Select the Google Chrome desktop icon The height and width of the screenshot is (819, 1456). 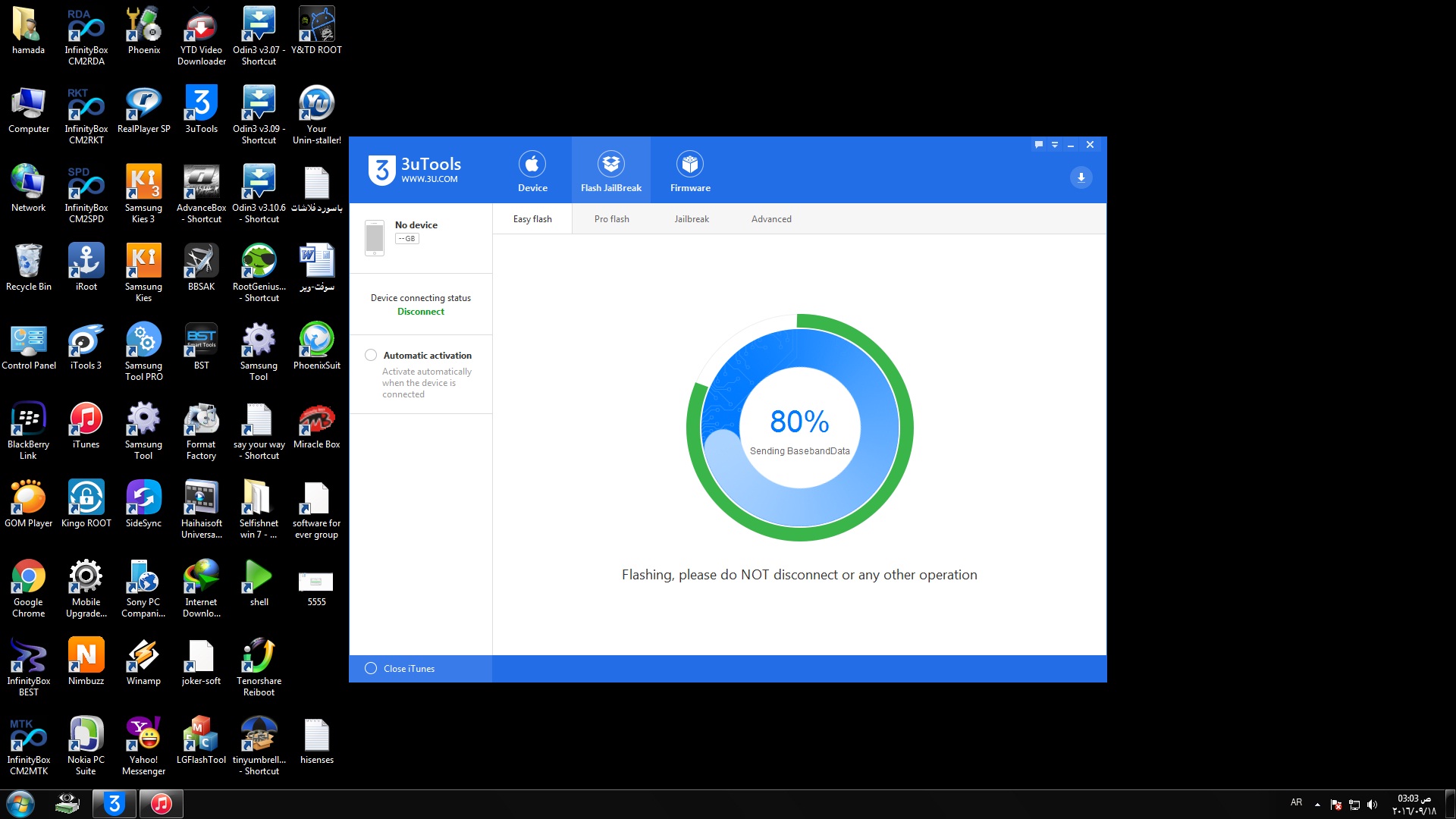pos(29,587)
